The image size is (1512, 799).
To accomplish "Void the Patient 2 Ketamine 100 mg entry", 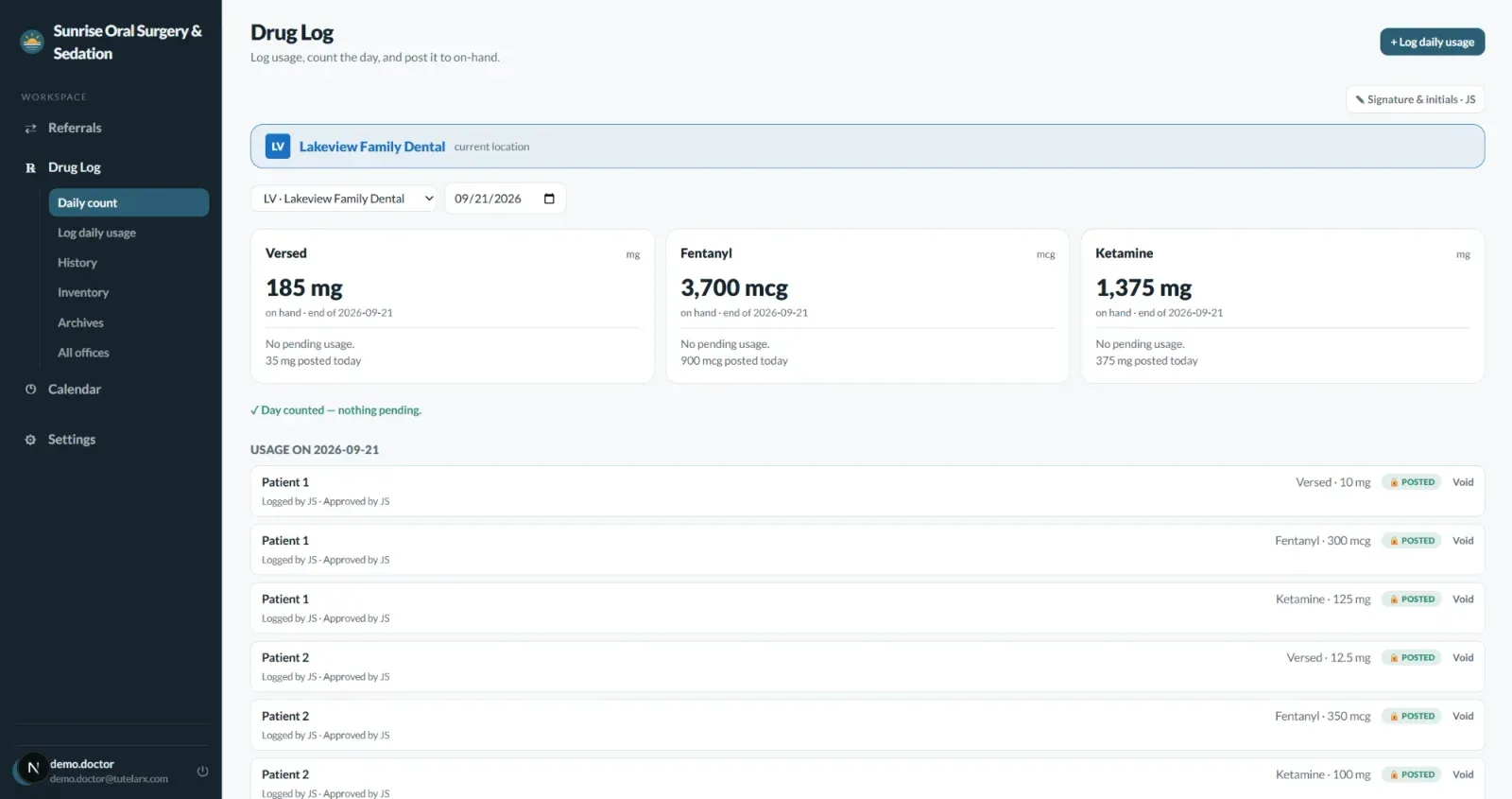I will 1463,774.
